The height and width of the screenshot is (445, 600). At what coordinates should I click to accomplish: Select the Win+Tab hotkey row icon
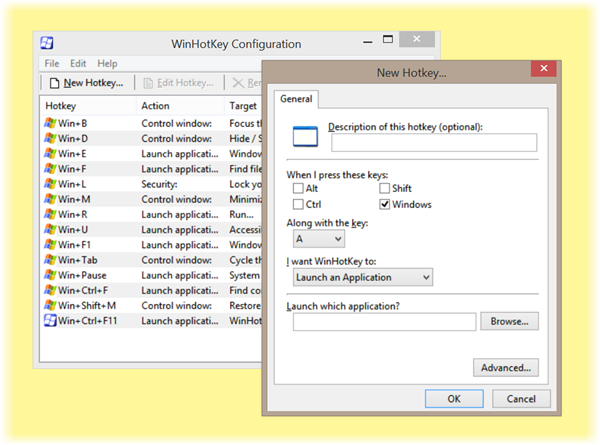[x=51, y=260]
